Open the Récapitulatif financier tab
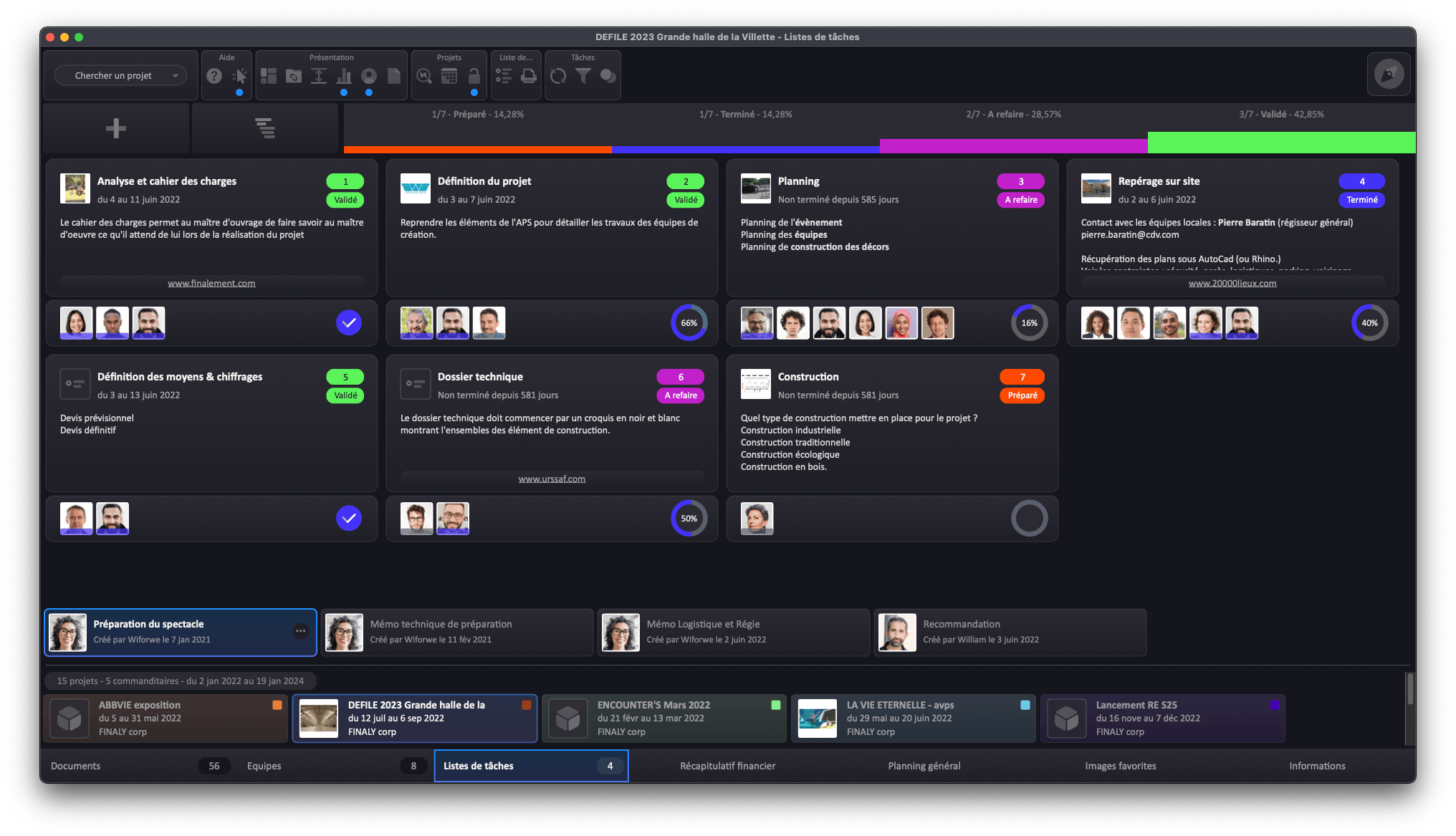 727,766
